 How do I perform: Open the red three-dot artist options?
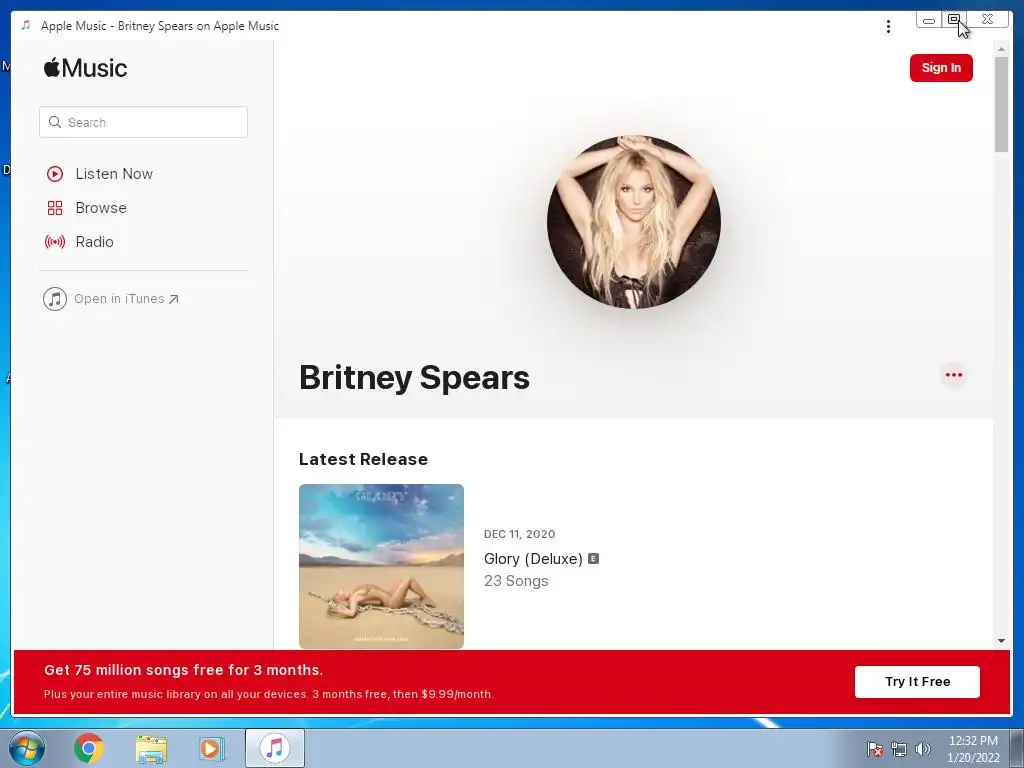pos(953,375)
